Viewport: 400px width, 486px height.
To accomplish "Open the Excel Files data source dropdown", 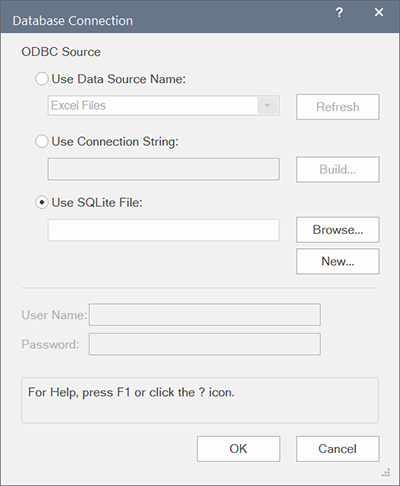I will [x=163, y=106].
